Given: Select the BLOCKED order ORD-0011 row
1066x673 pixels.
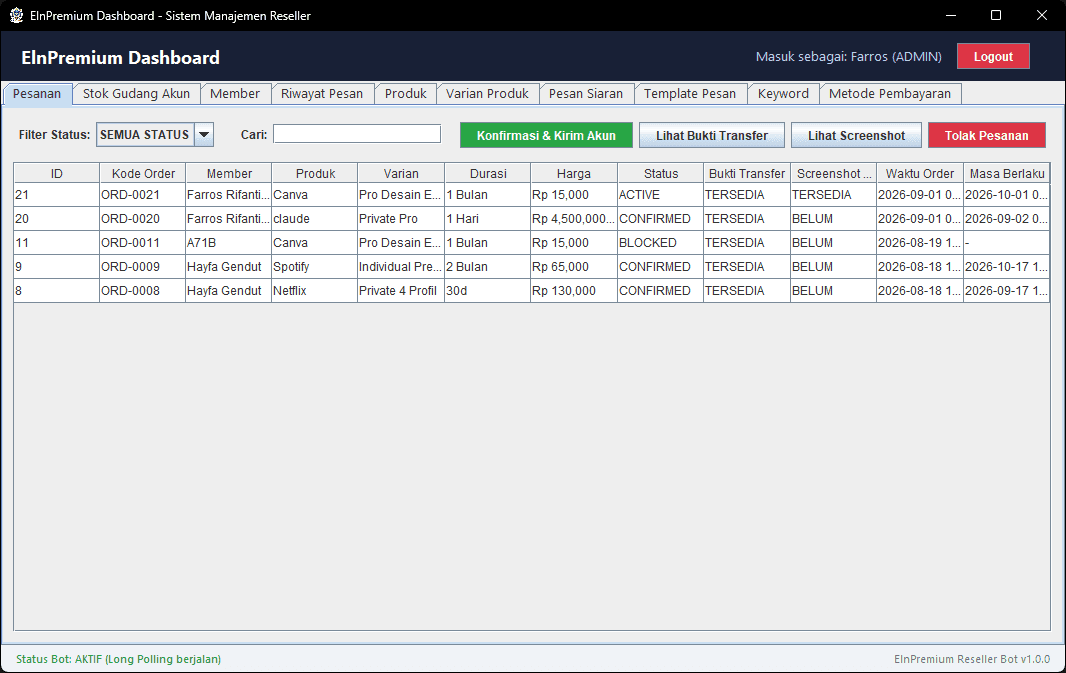Looking at the screenshot, I should [x=532, y=243].
